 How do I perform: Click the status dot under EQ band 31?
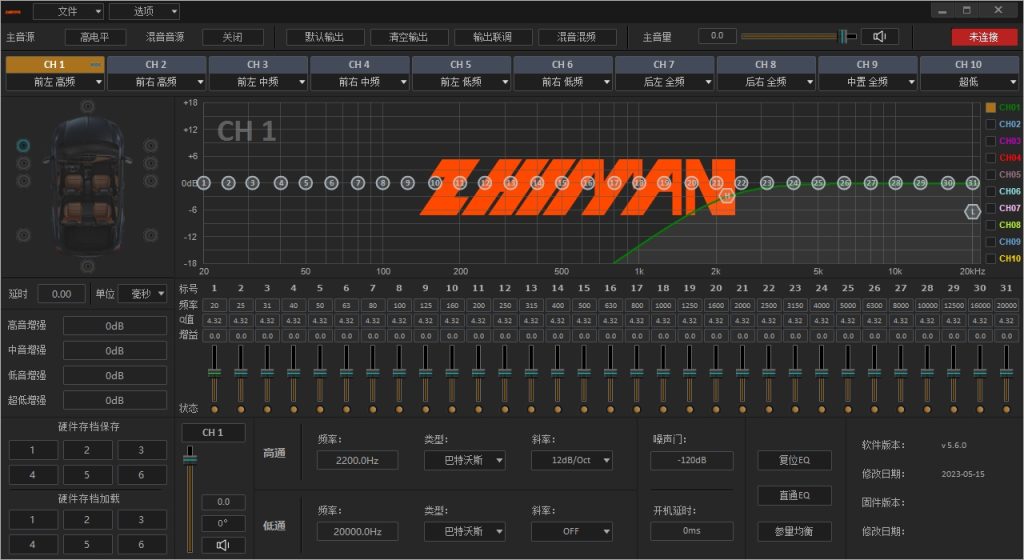coord(1006,409)
